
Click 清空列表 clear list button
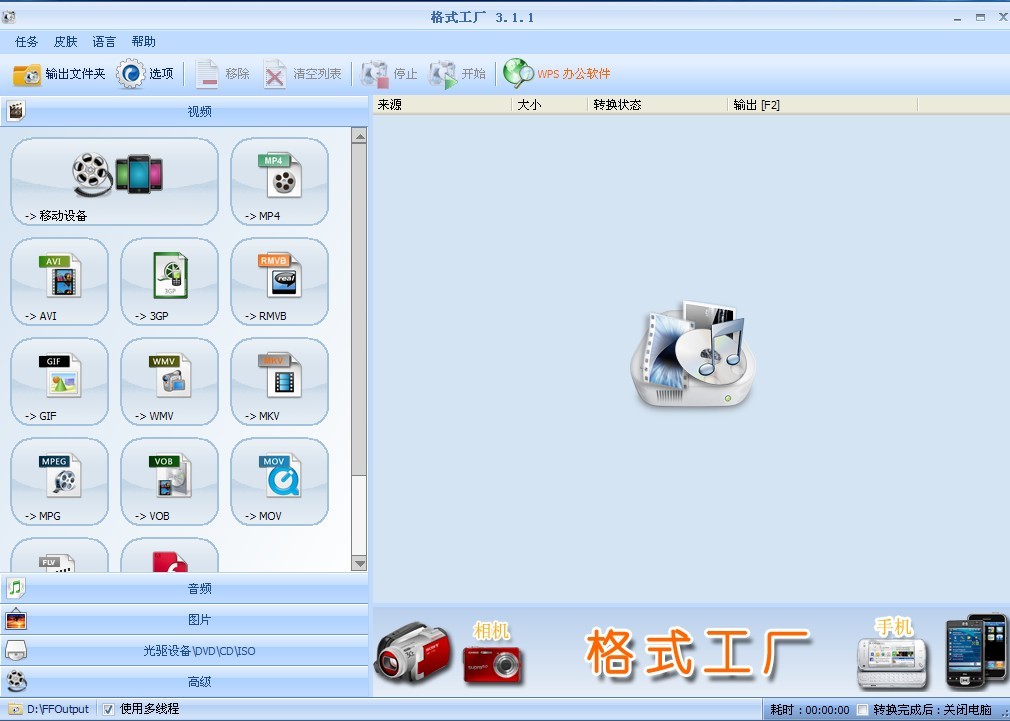(x=303, y=74)
